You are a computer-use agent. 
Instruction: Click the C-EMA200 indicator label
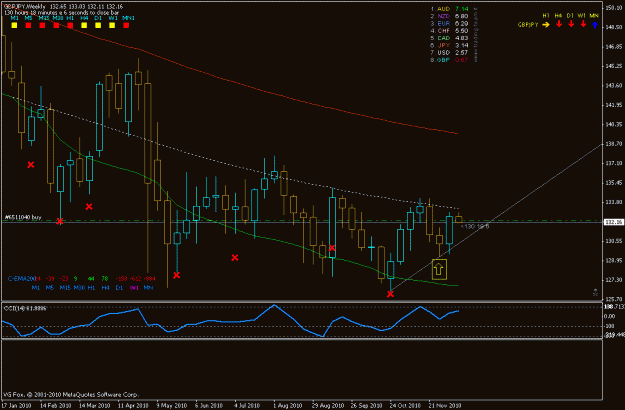coord(22,279)
